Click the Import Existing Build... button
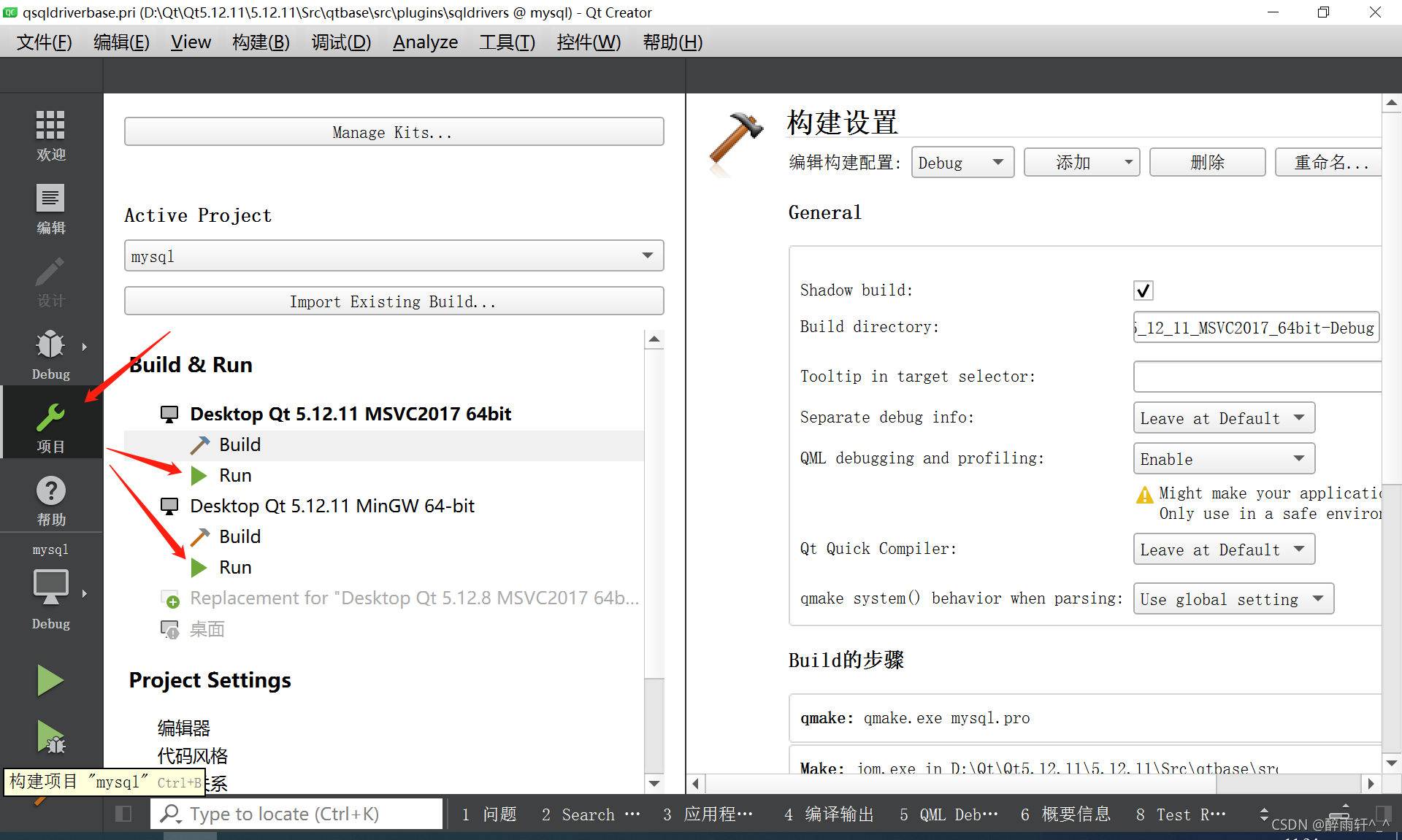 click(x=394, y=301)
